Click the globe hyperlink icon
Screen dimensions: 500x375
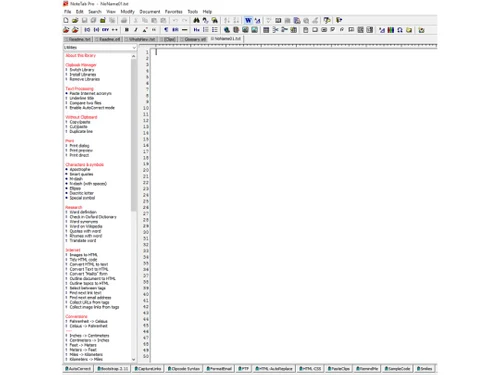[227, 30]
